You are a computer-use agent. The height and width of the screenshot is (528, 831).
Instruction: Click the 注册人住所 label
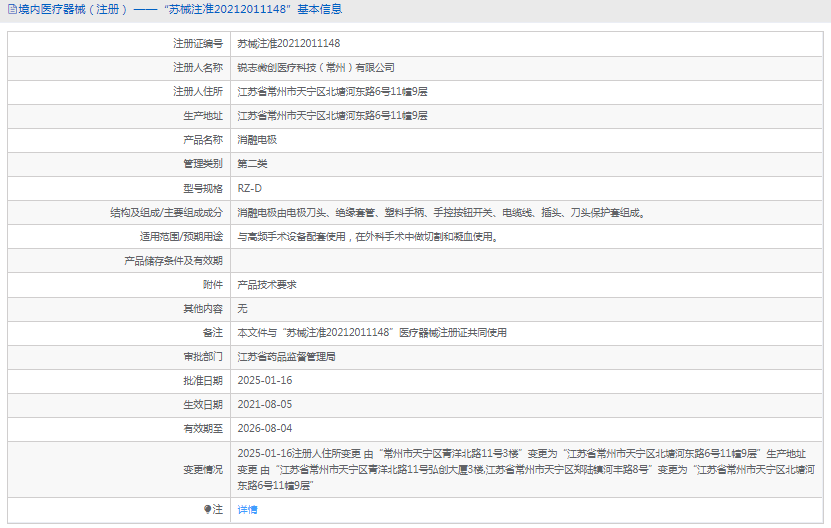point(198,92)
